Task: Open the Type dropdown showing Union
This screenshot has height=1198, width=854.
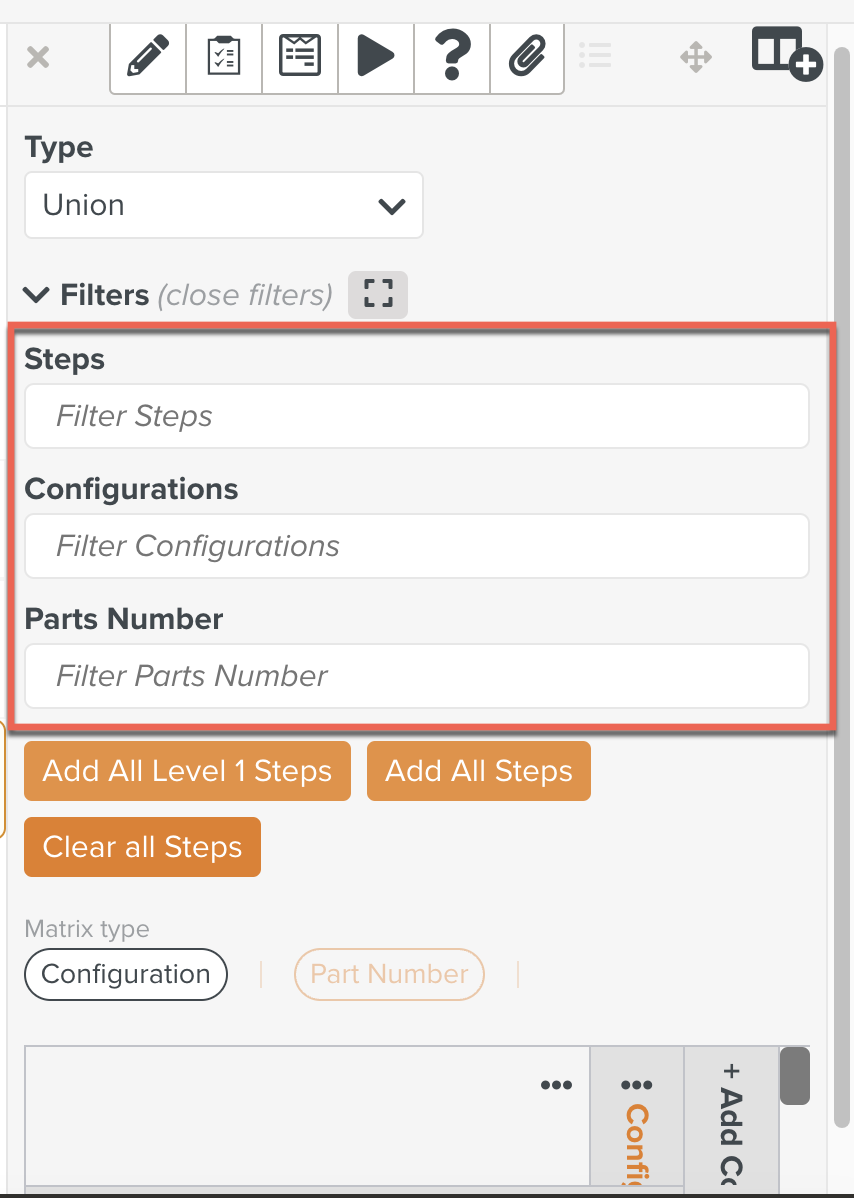Action: pyautogui.click(x=224, y=205)
